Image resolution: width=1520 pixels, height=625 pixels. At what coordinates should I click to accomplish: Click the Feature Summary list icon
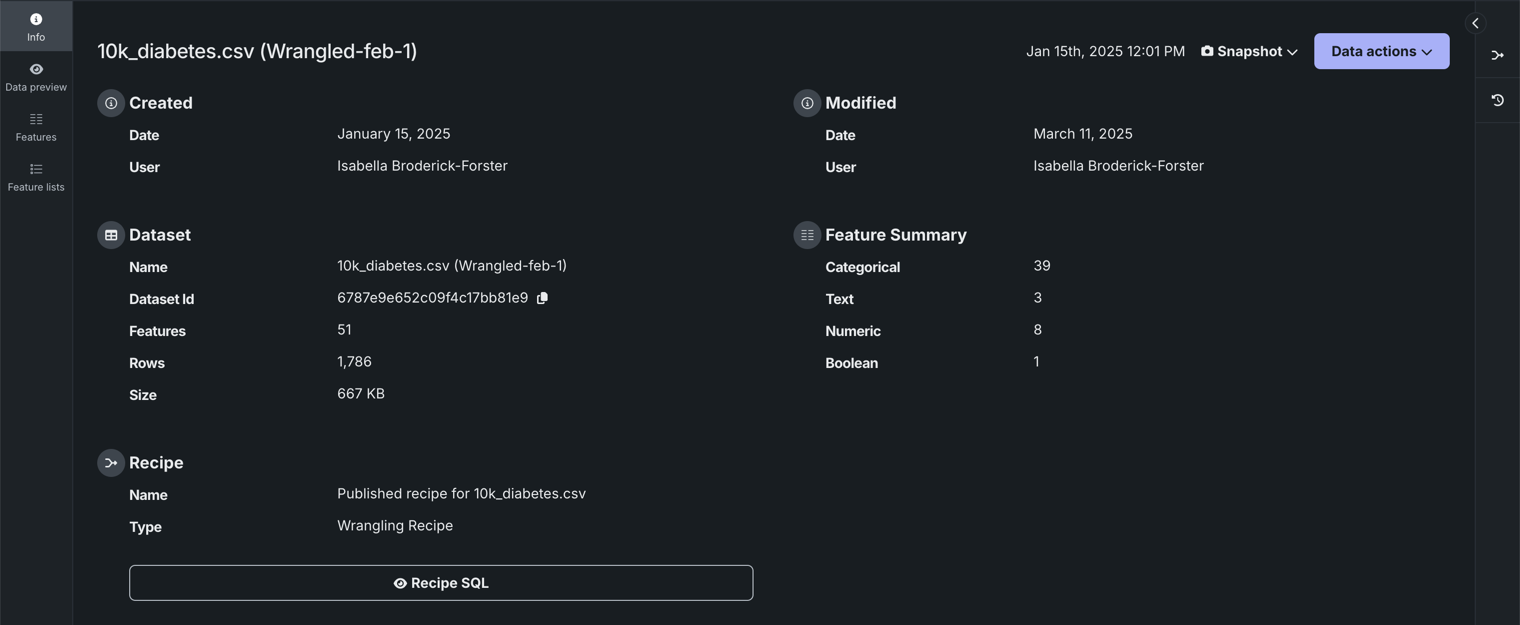(807, 235)
